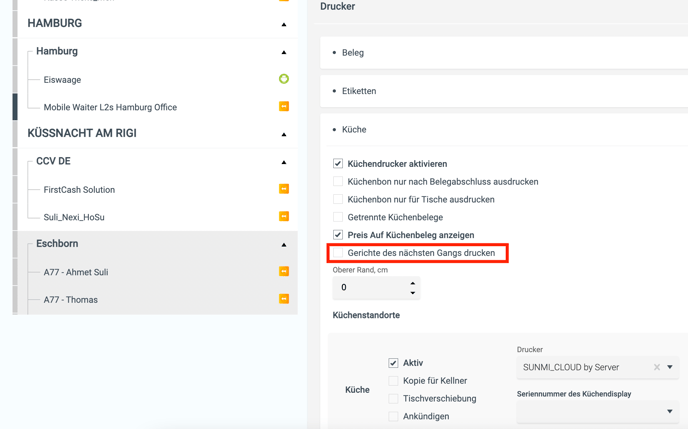Viewport: 688px width, 429px height.
Task: Clear the SUNMI_CLOUD by Server printer selection
Action: point(657,367)
